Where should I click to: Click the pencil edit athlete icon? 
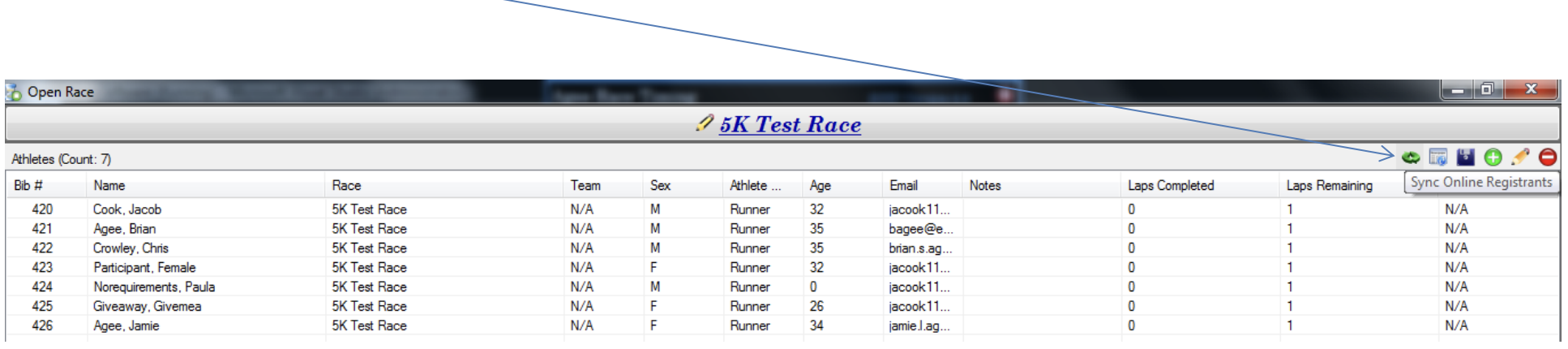[x=1520, y=157]
